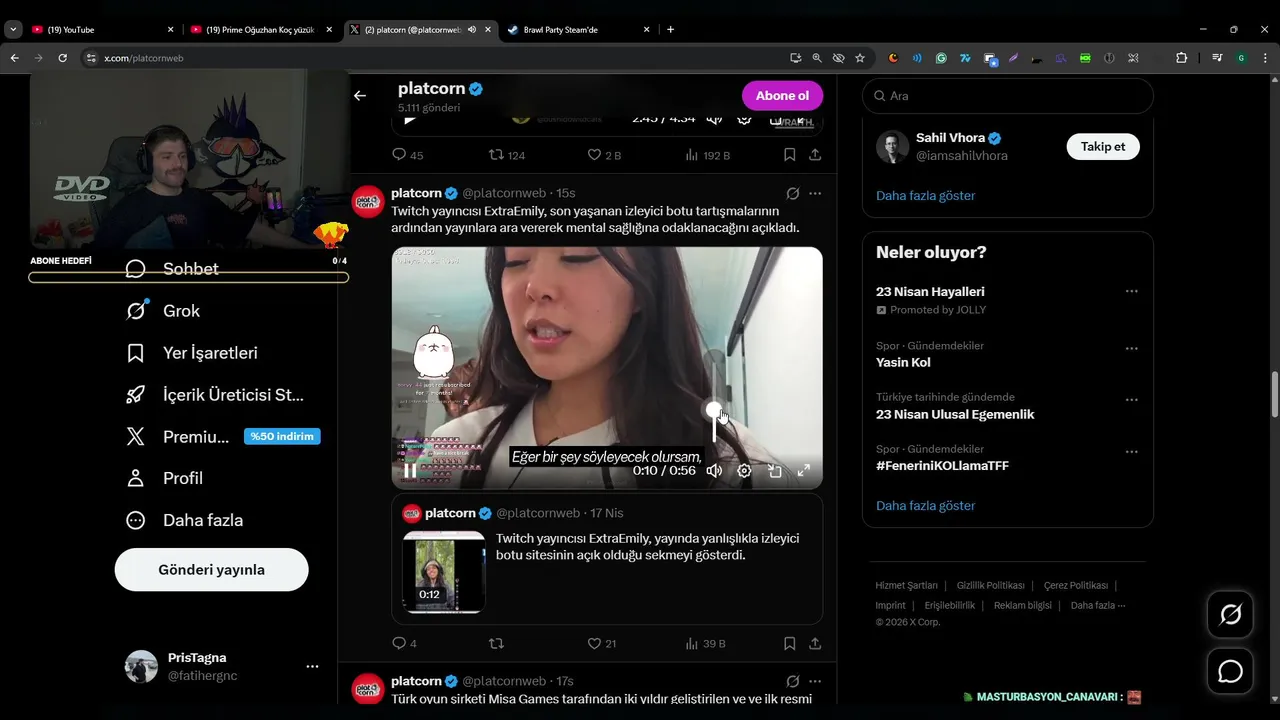Adjust the vertical volume slider handle
This screenshot has width=1280, height=720.
tap(714, 410)
